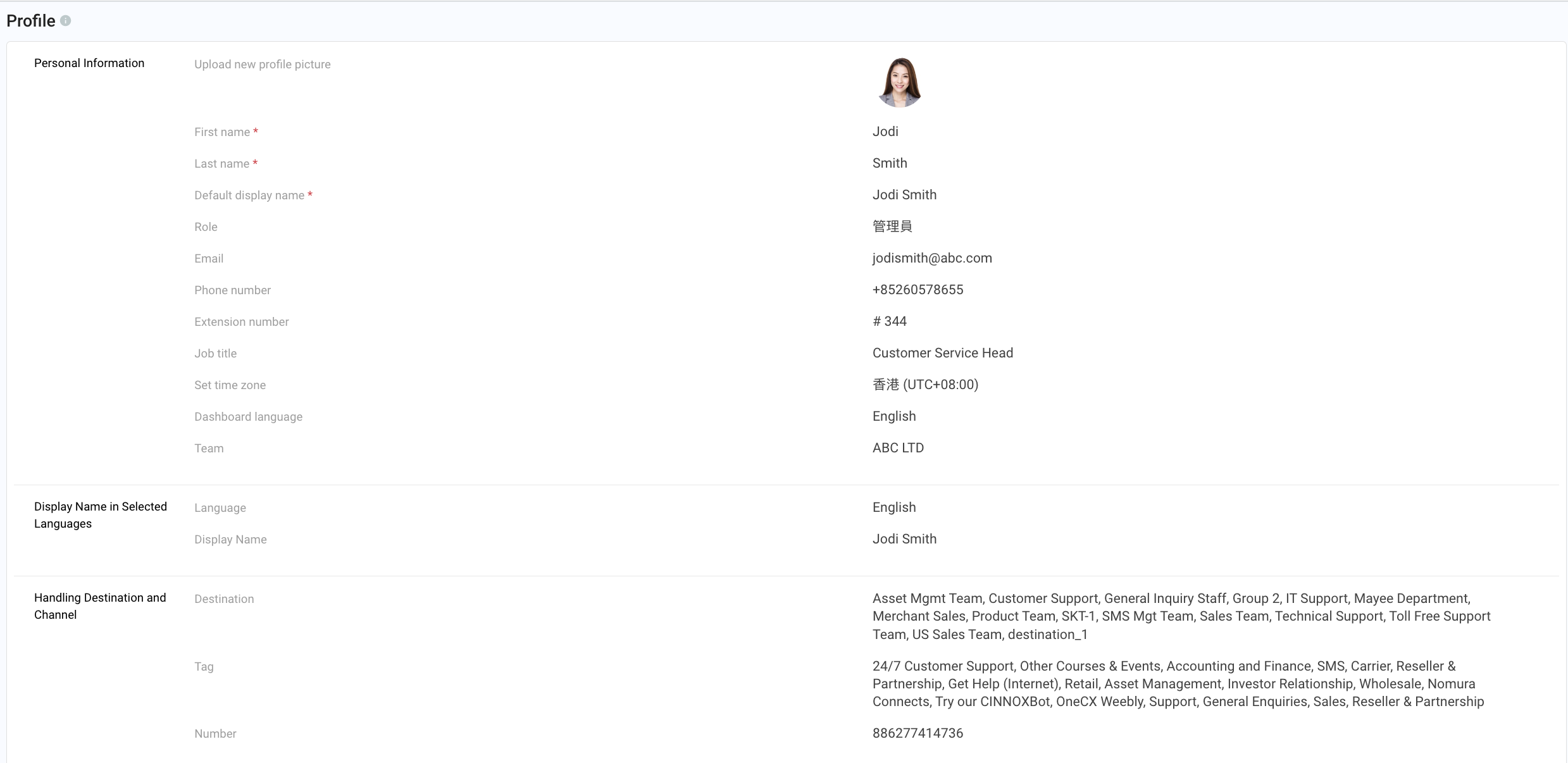Click the team value ABC LTD
This screenshot has height=763, width=1568.
(x=898, y=448)
